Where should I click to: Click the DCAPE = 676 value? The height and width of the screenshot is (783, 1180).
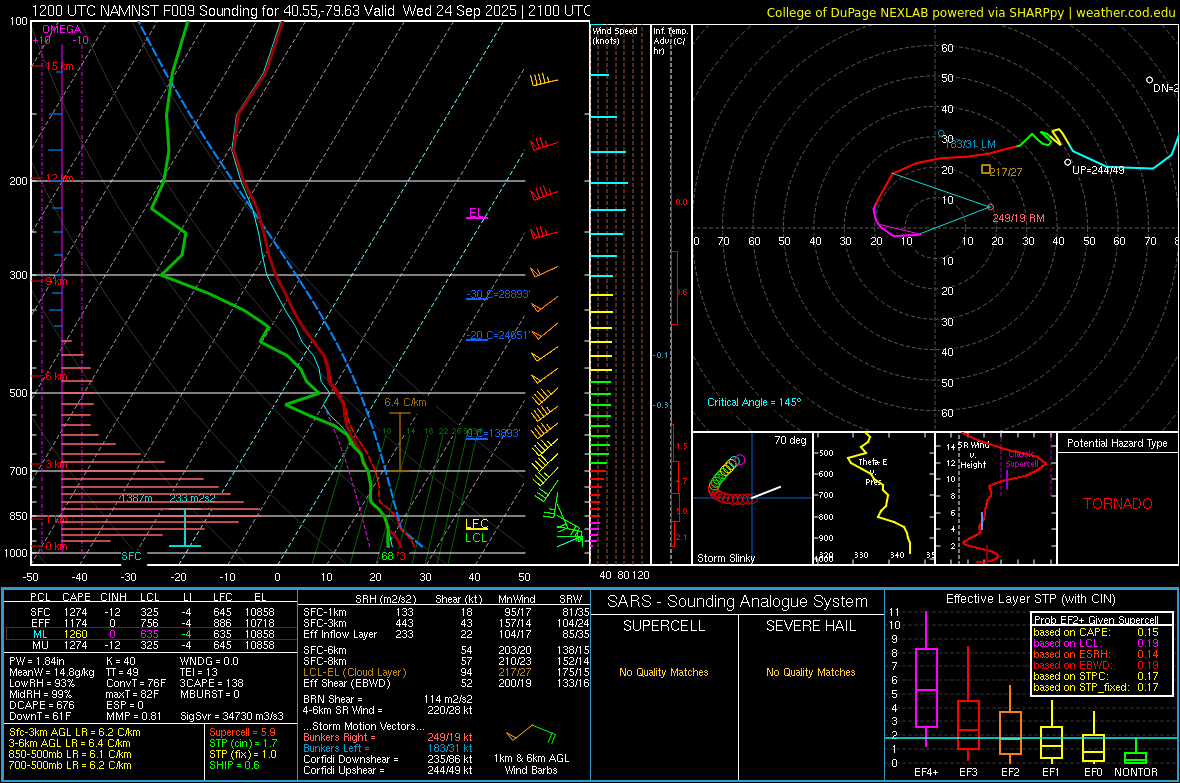[x=42, y=705]
